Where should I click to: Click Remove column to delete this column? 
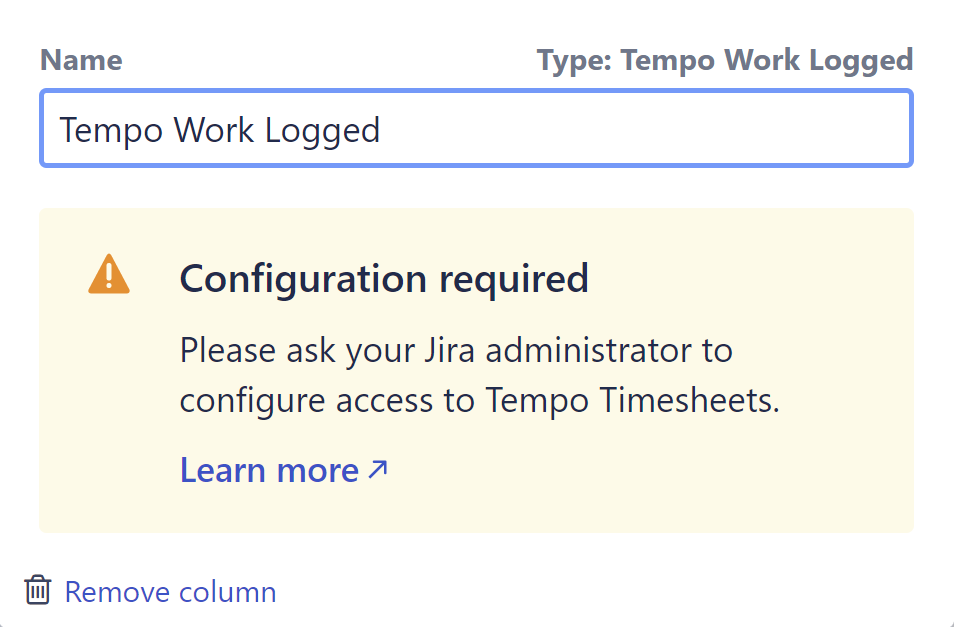[170, 591]
